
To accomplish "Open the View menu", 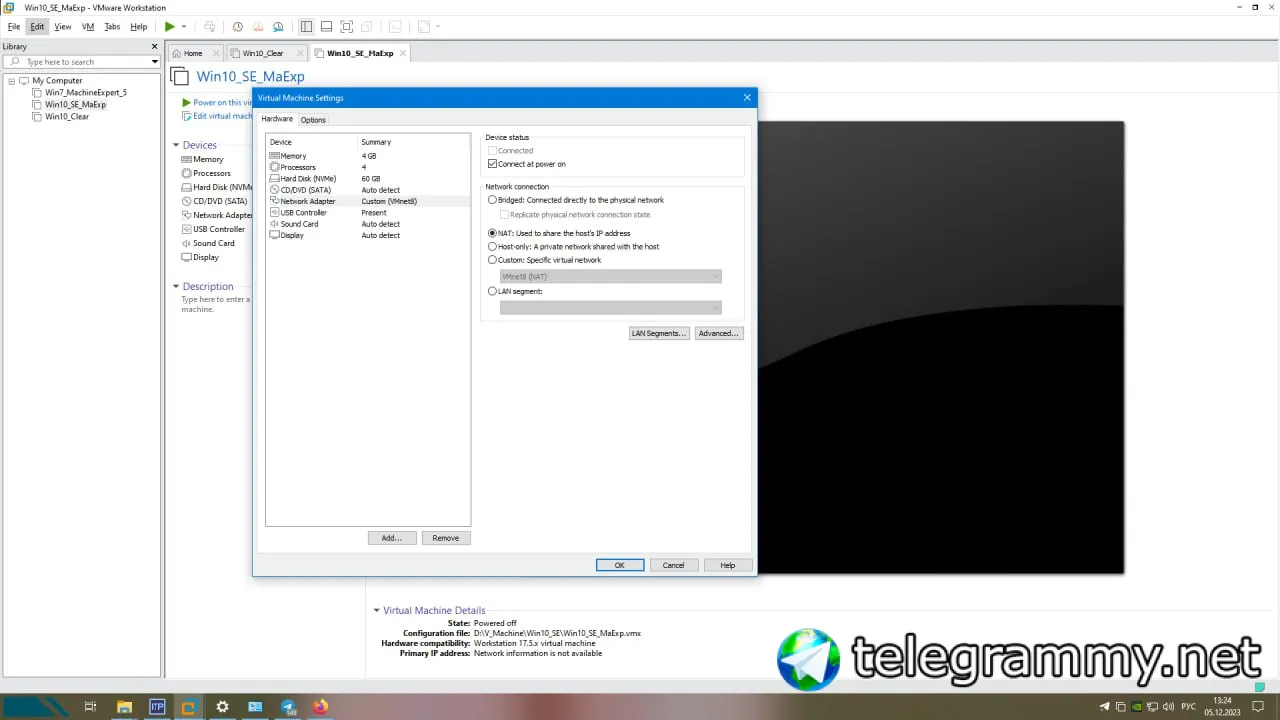I will [x=63, y=27].
